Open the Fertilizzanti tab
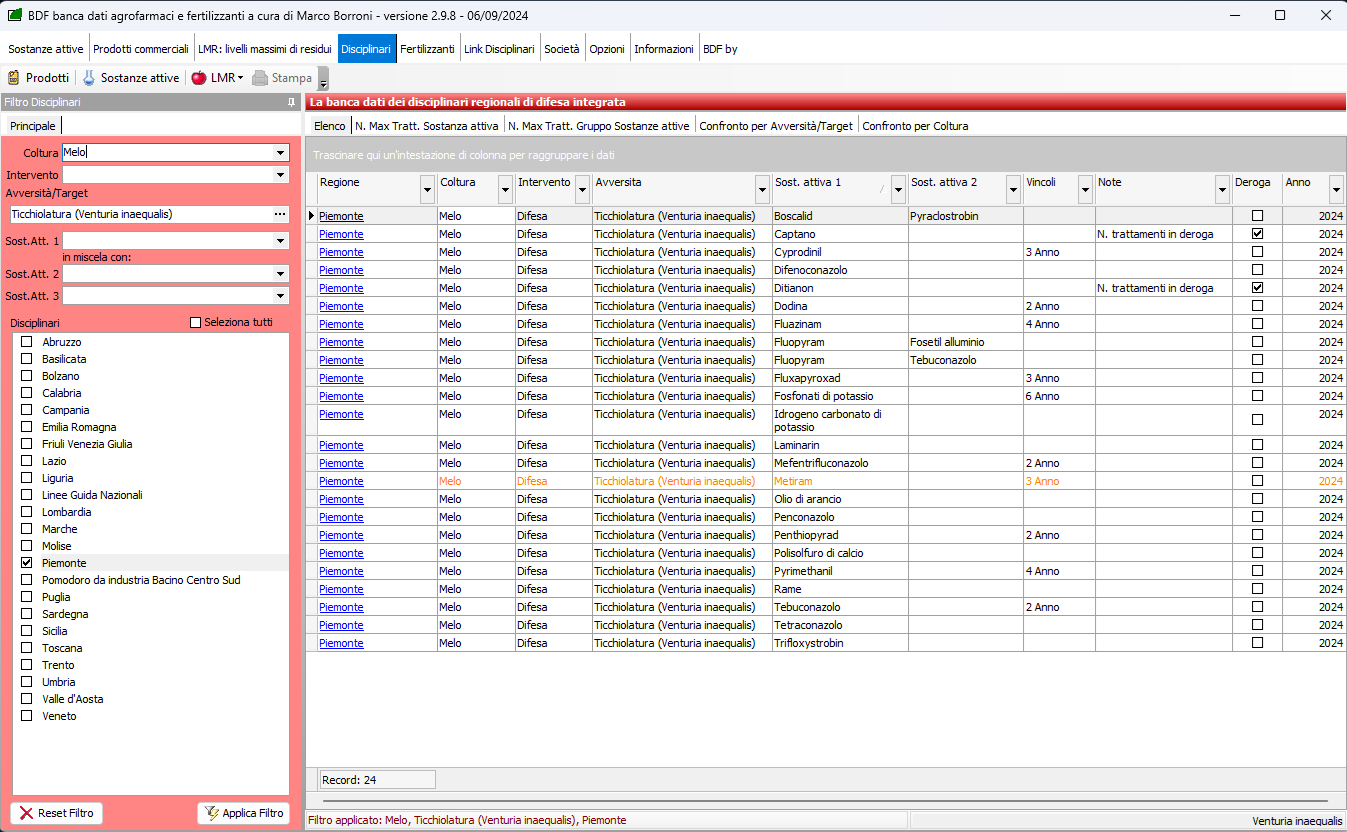Screen dimensions: 1347x832 click(427, 49)
